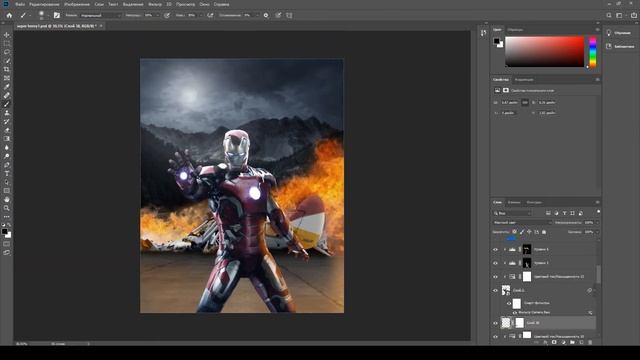Open brush mode dropdown in options bar
Image resolution: width=640 pixels, height=360 pixels.
(x=100, y=15)
